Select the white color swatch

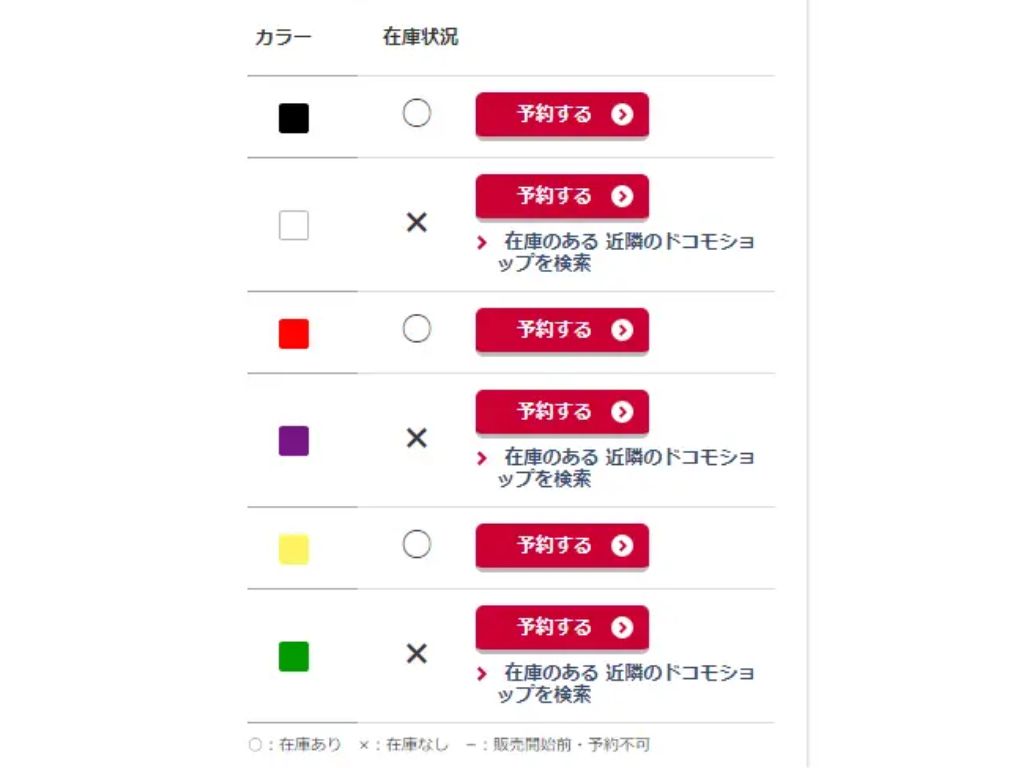[294, 225]
